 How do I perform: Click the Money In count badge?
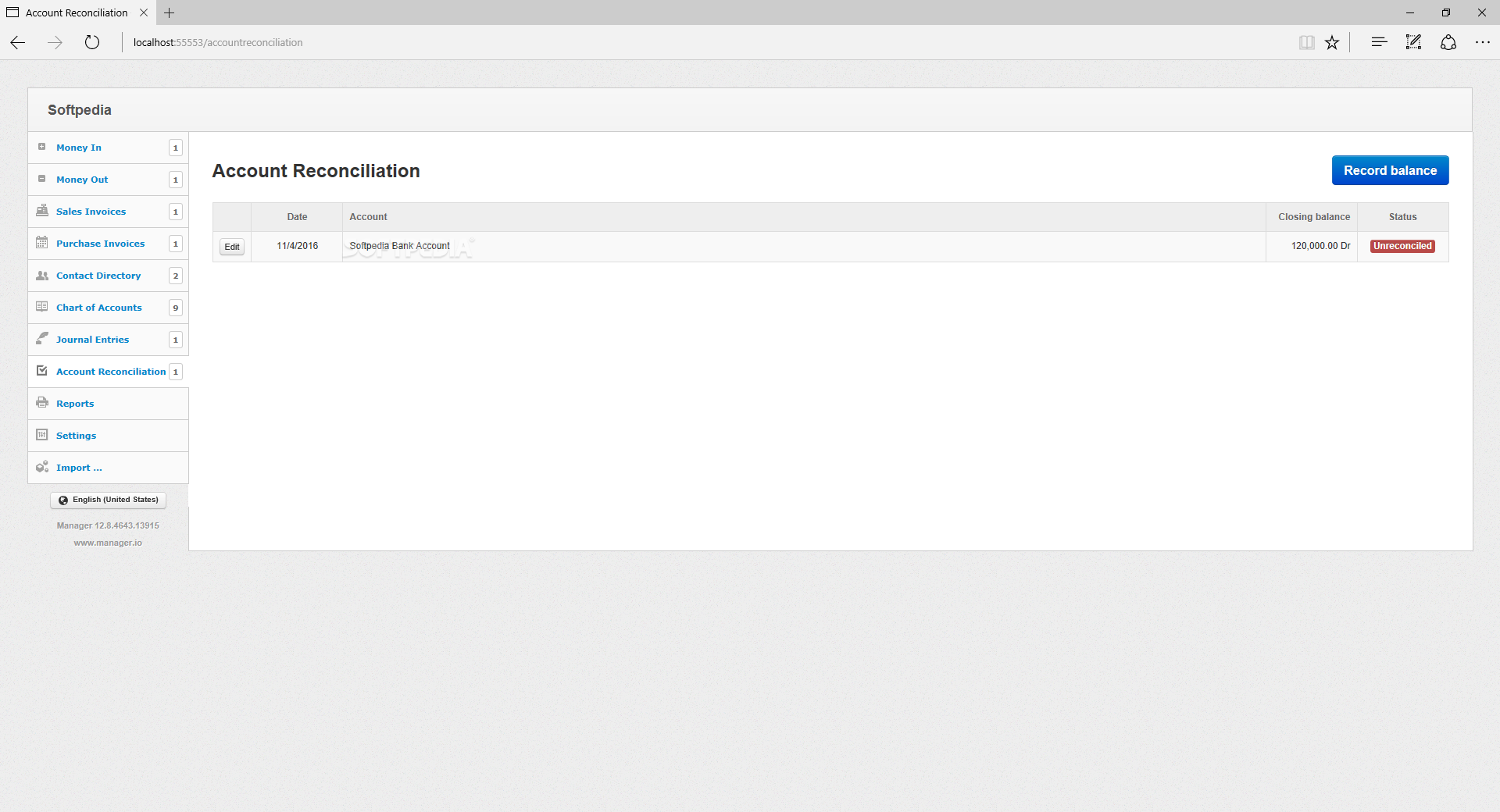point(176,148)
